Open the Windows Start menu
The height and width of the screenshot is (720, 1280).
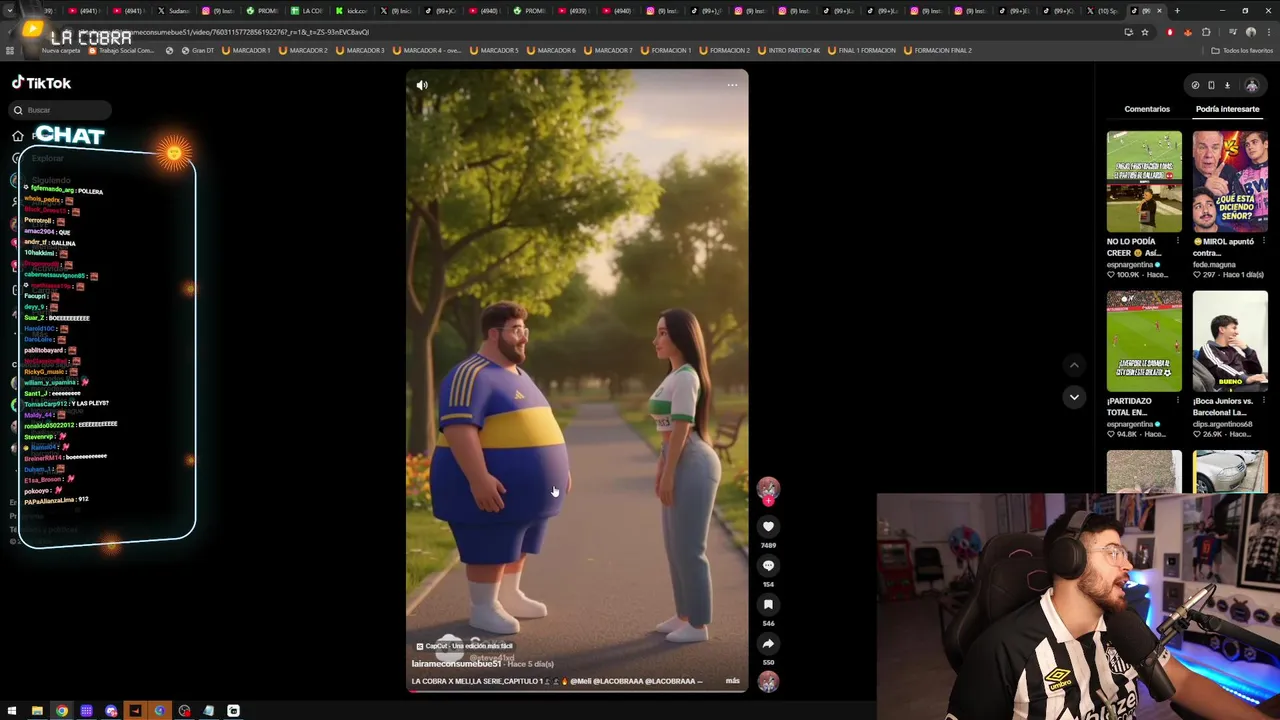click(12, 711)
